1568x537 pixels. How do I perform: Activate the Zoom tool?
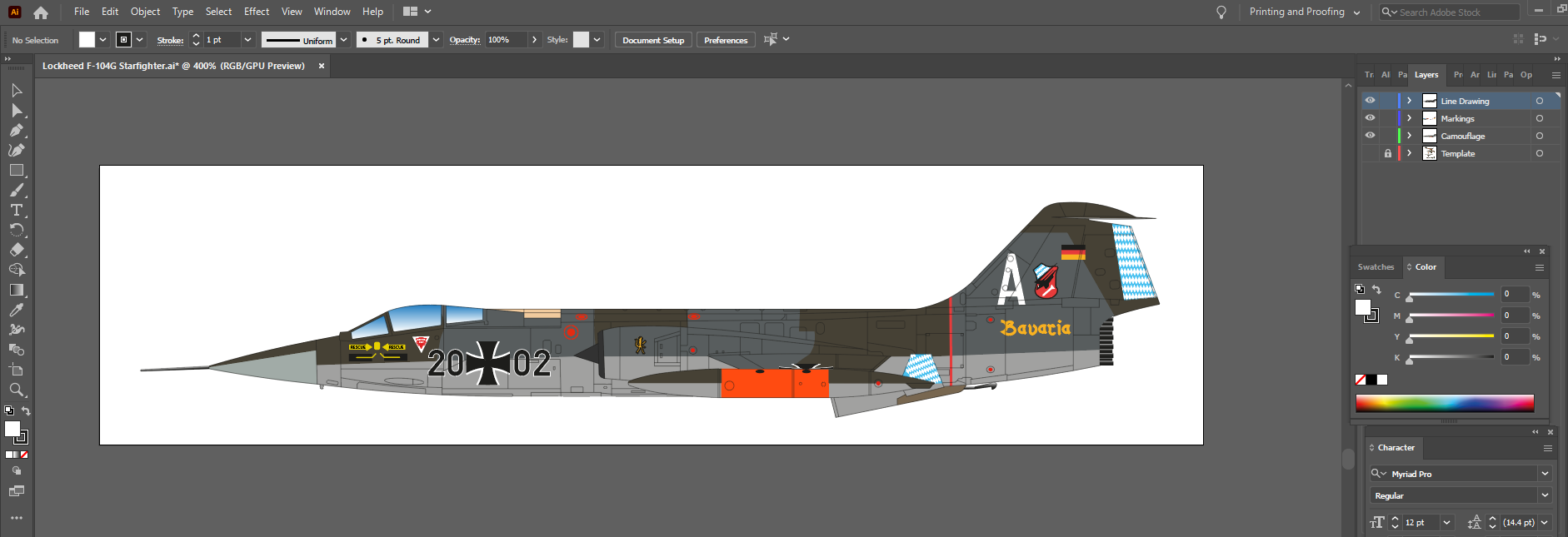(16, 390)
